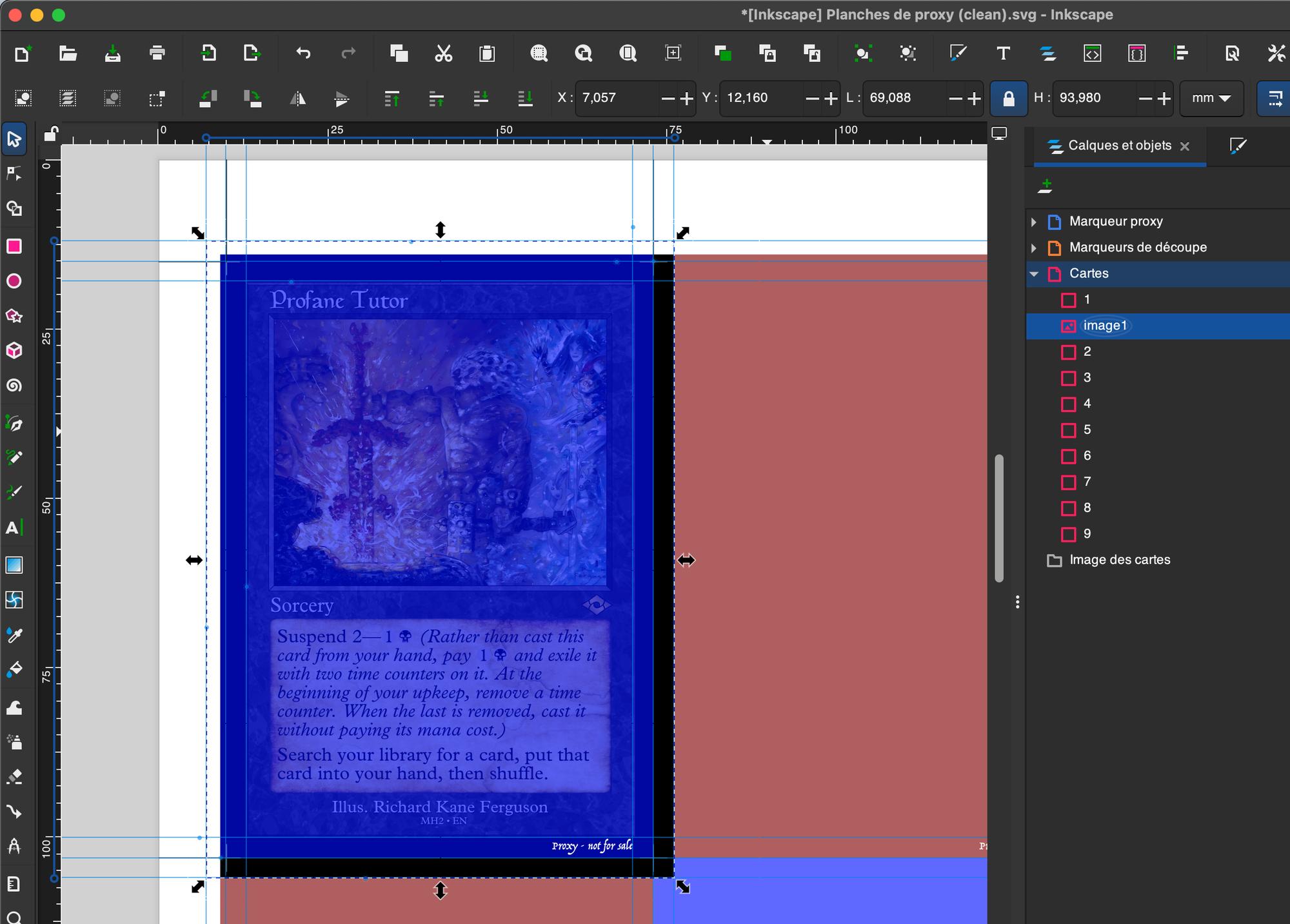This screenshot has width=1290, height=924.
Task: Increase the X value with its plus stepper
Action: [686, 98]
